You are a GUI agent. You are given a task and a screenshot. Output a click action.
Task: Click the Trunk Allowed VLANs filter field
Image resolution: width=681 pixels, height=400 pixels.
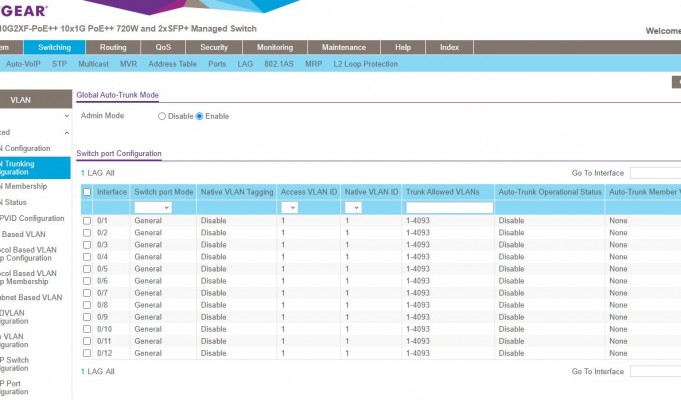tap(449, 207)
